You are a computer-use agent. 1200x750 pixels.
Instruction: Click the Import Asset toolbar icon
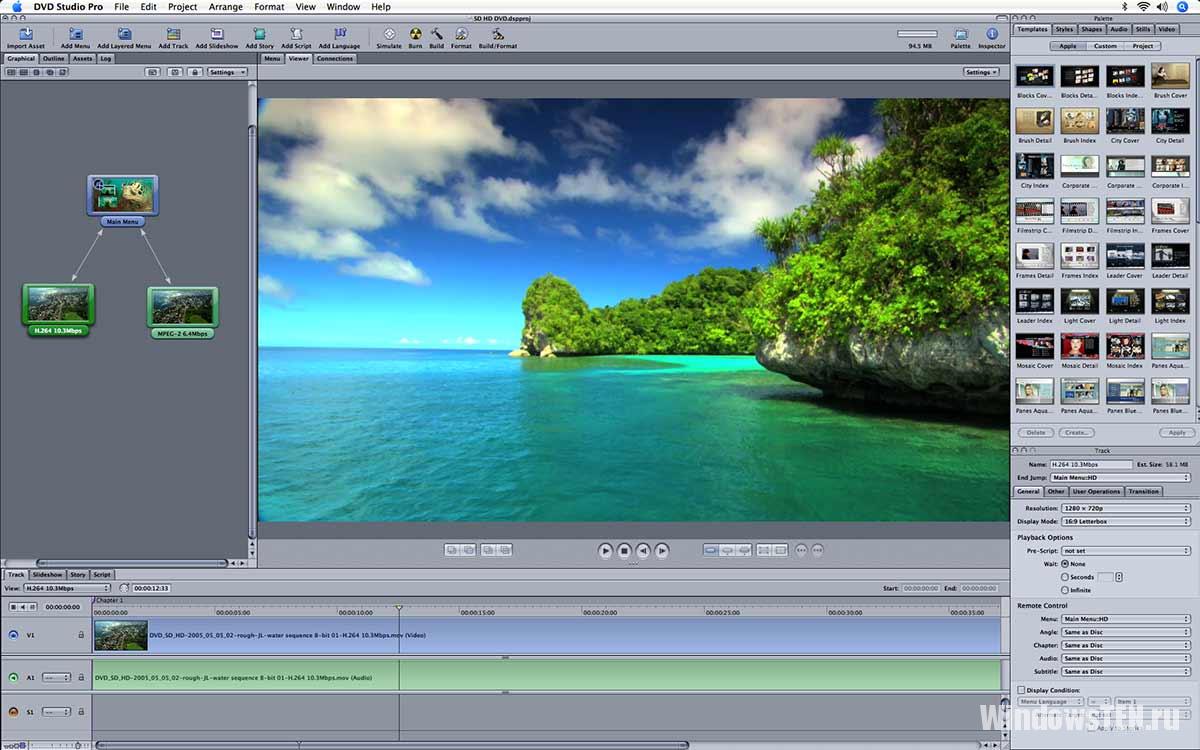[x=25, y=35]
